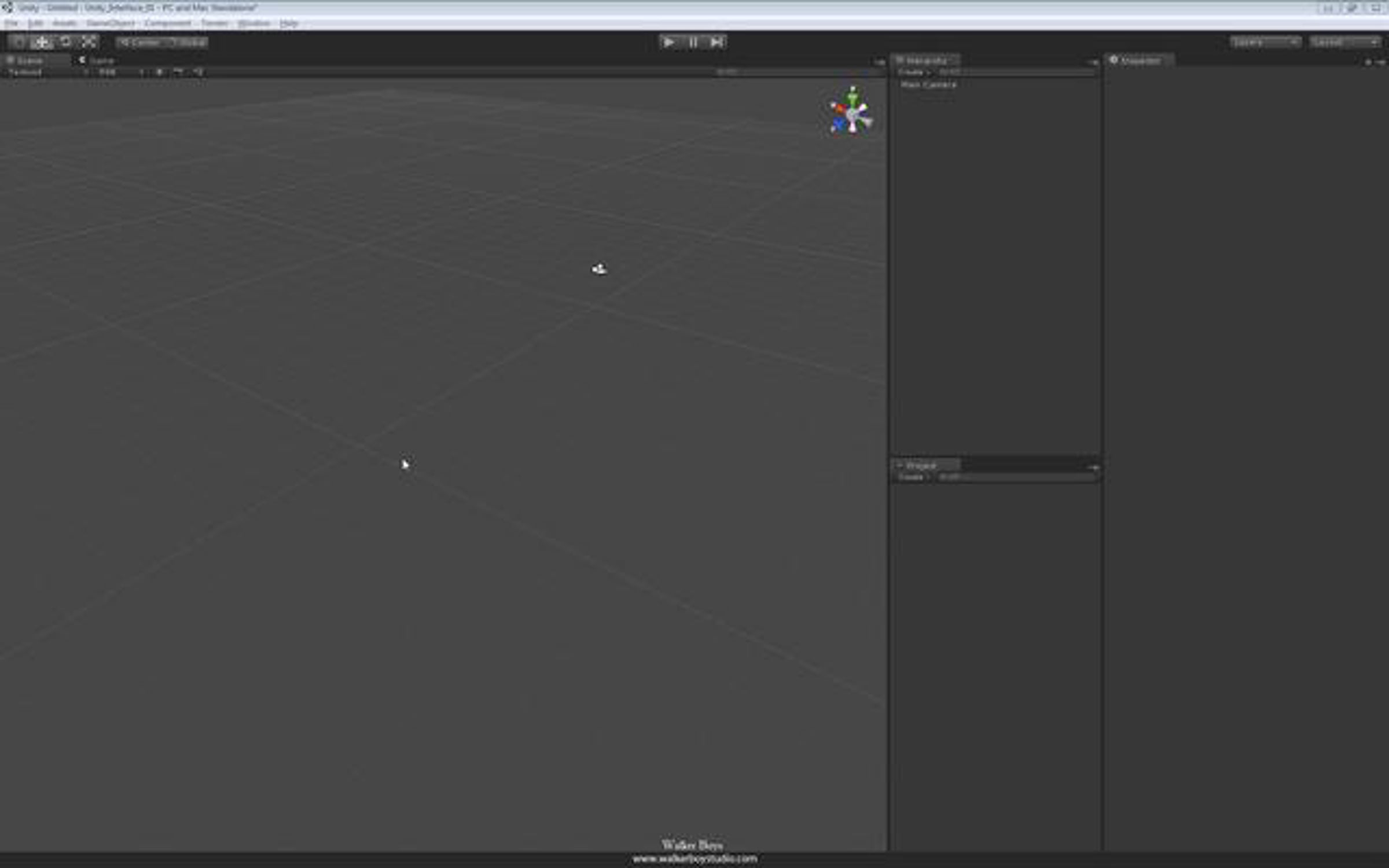Toggle scene audio in the Scene toolbar
This screenshot has width=1389, height=868.
pyautogui.click(x=198, y=72)
